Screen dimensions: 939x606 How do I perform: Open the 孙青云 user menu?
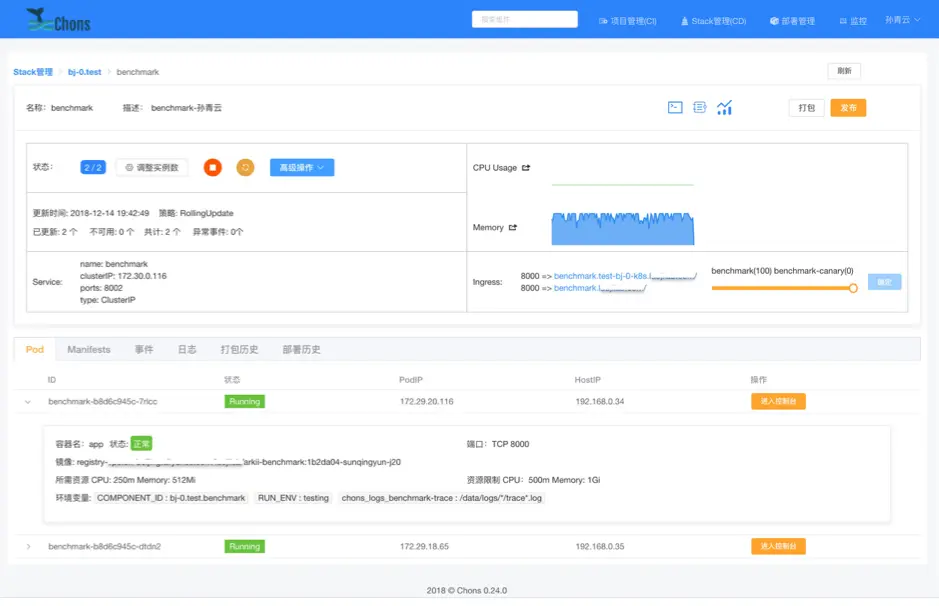(902, 20)
